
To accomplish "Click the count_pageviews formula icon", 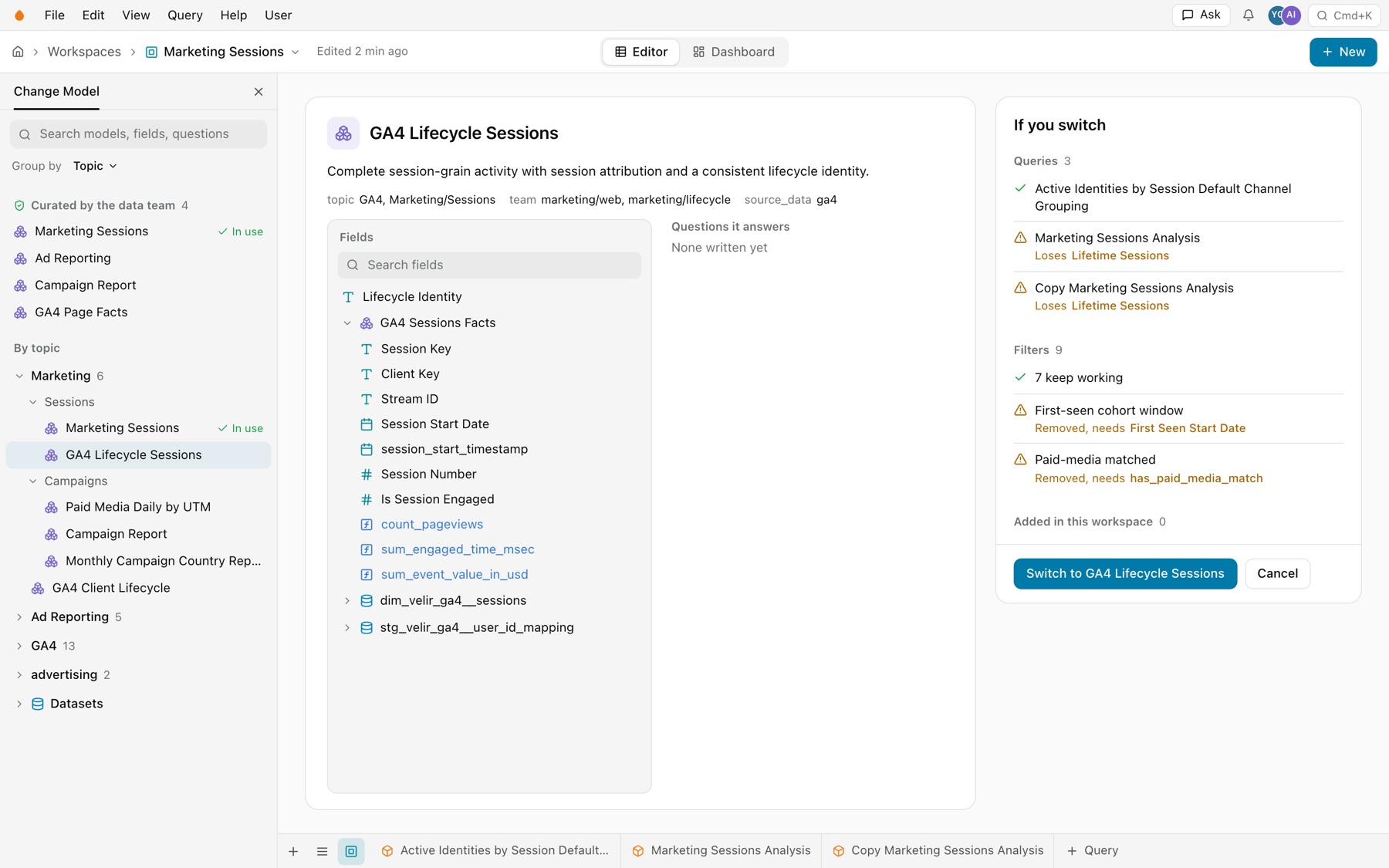I will pos(367,525).
